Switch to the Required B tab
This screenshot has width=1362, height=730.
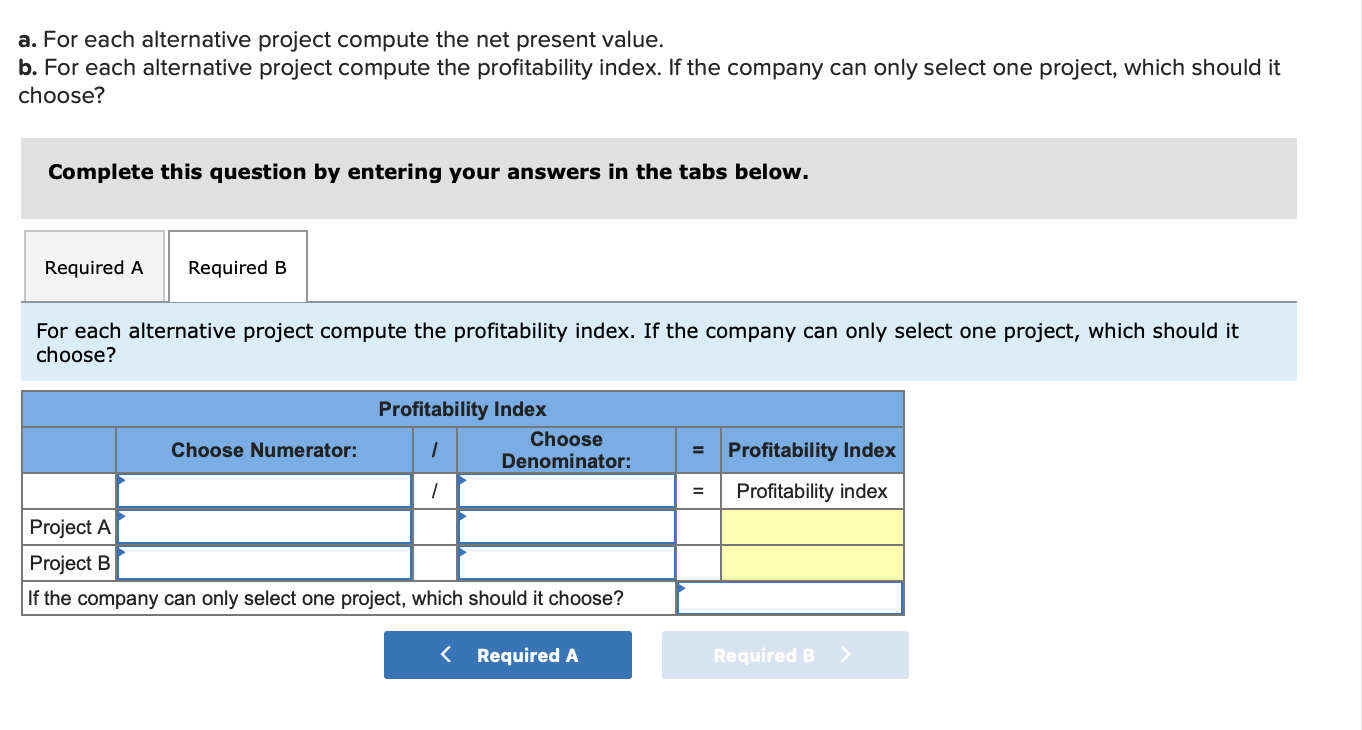point(237,267)
